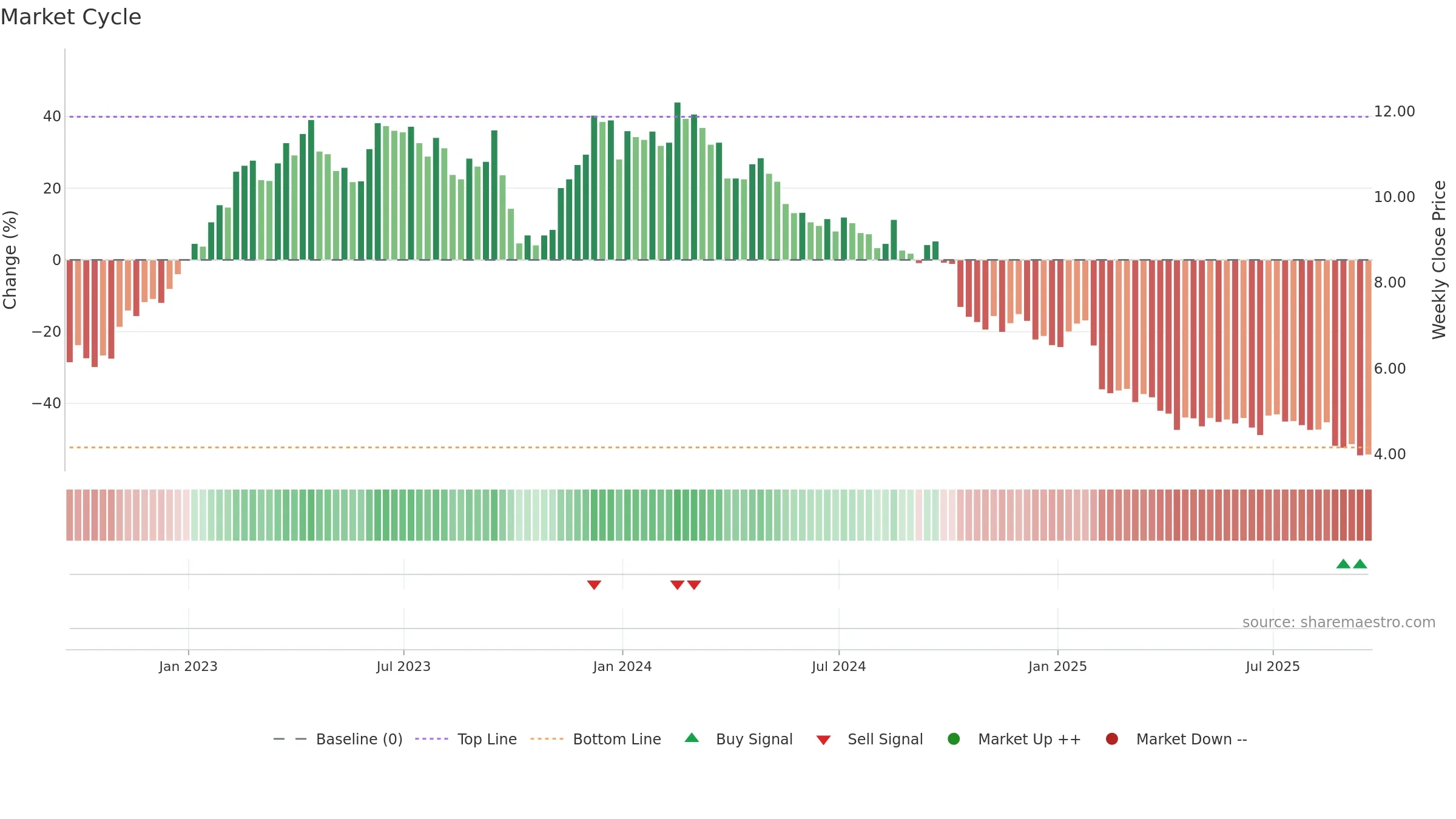1456x819 pixels.
Task: Click the Jul 2025 axis label
Action: coord(1273,667)
